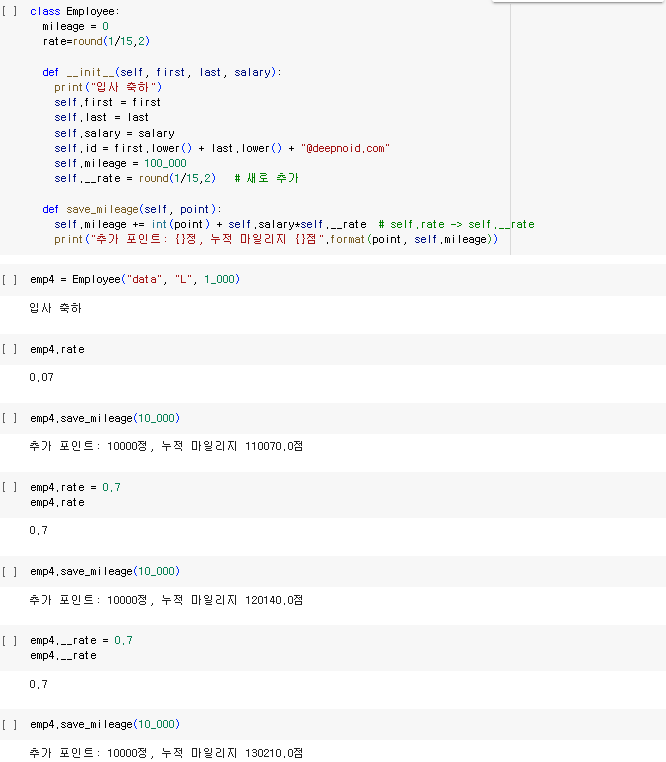666x762 pixels.
Task: Click the '입사 축하' output below emp4 creation
Action: (55, 308)
